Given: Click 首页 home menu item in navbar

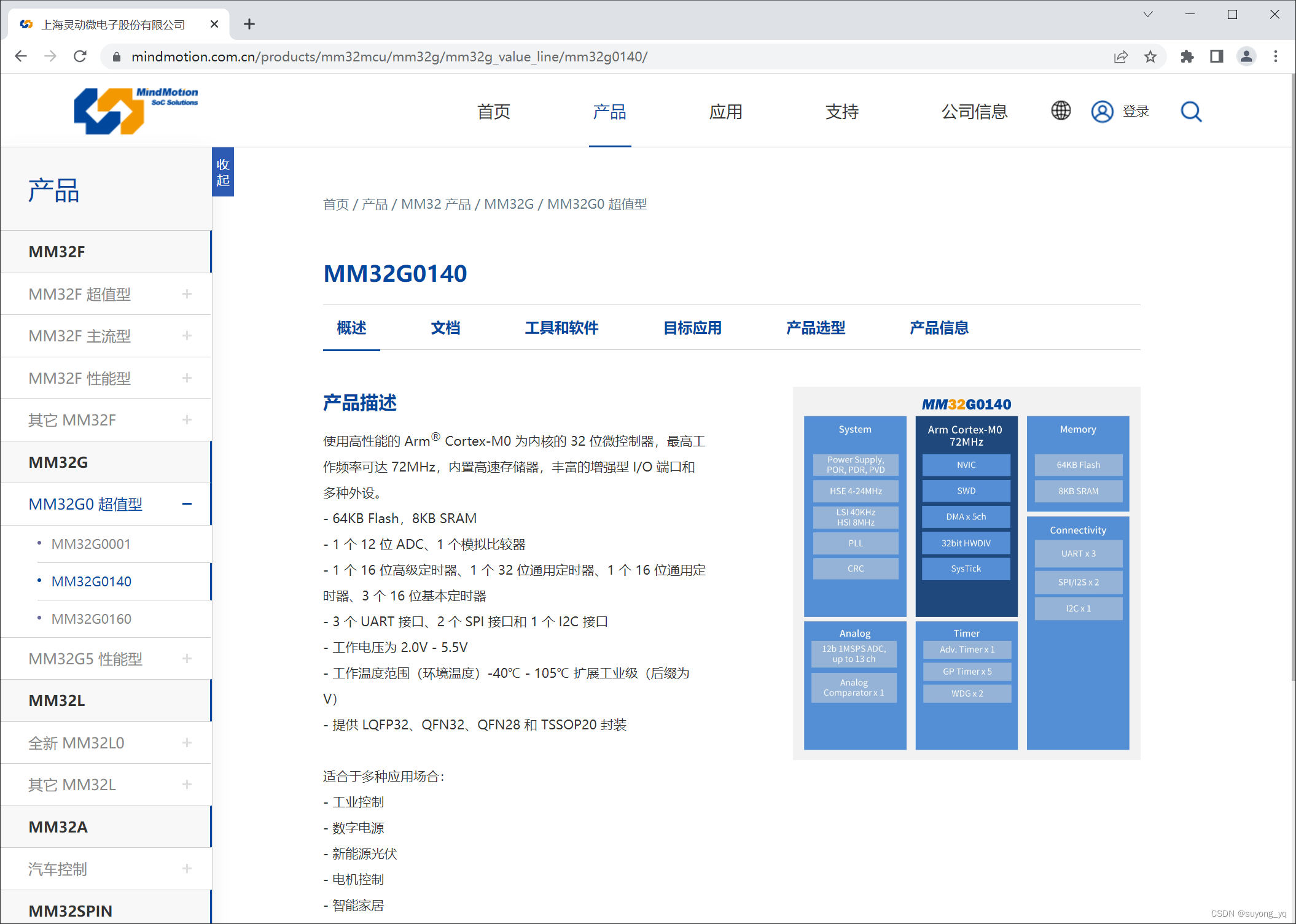Looking at the screenshot, I should point(497,110).
